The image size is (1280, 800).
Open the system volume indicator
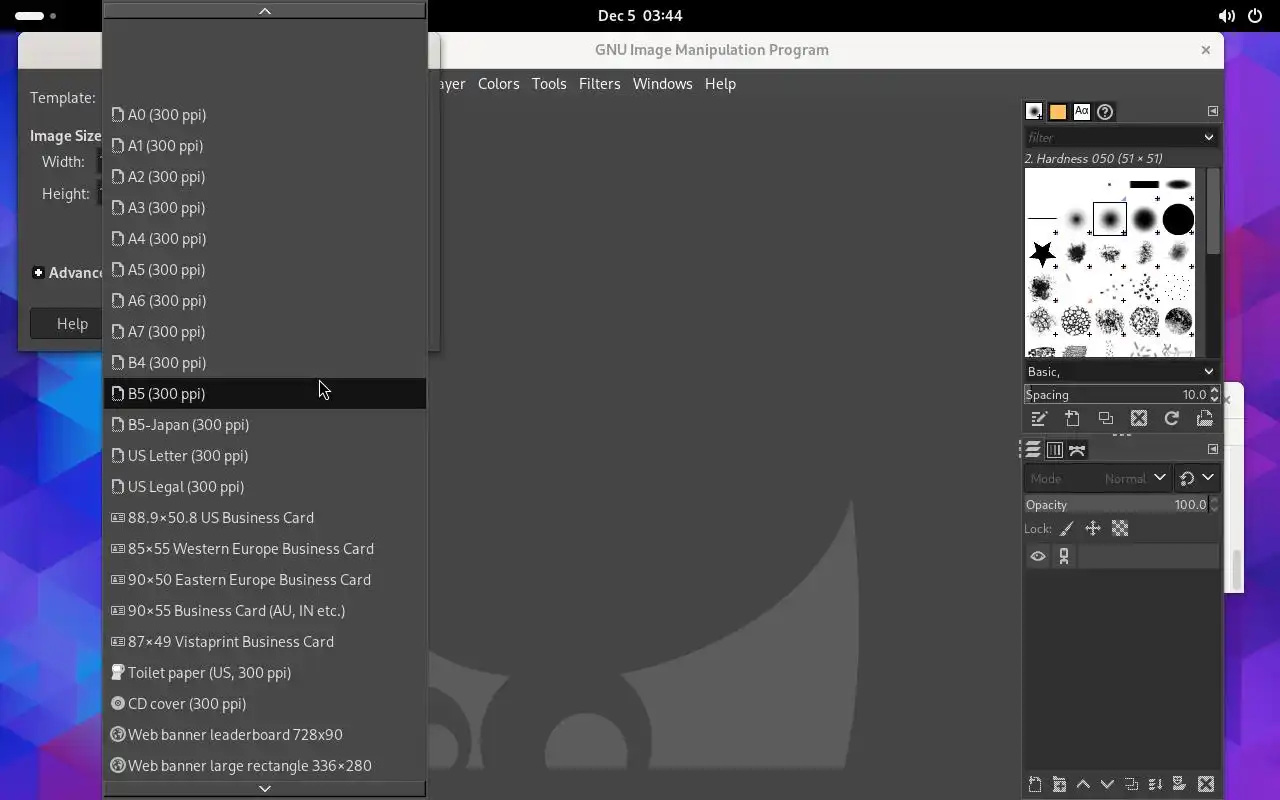1227,16
